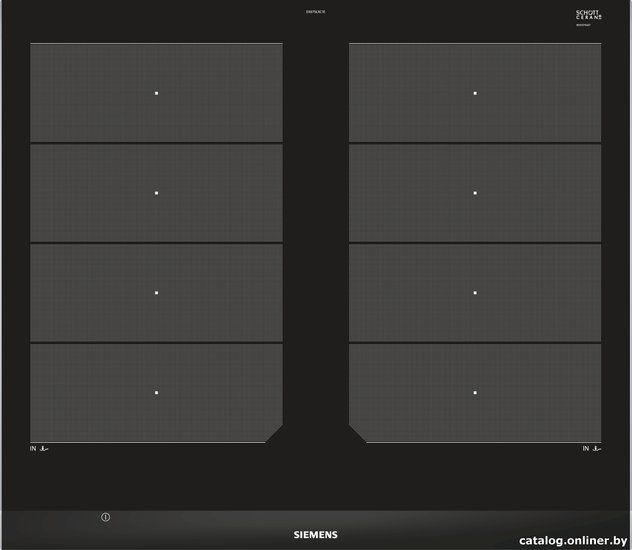Click the third right cooking zone from top
This screenshot has height=550, width=632.
[475, 293]
